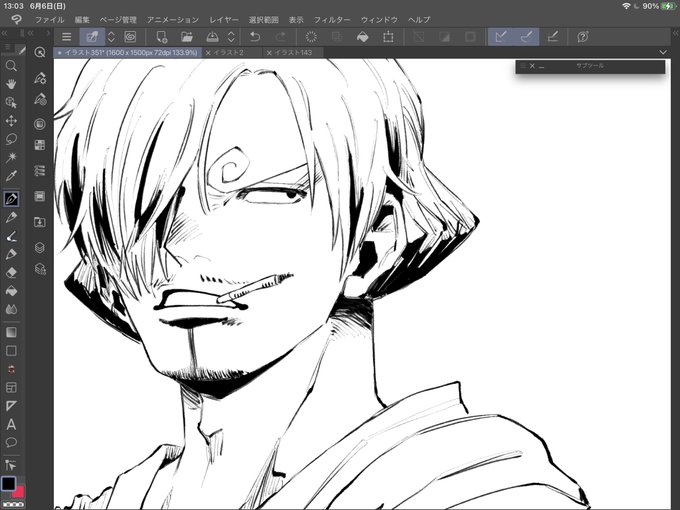Image resolution: width=680 pixels, height=510 pixels.
Task: Collapse the left palette dock arrows
Action: coord(4,33)
